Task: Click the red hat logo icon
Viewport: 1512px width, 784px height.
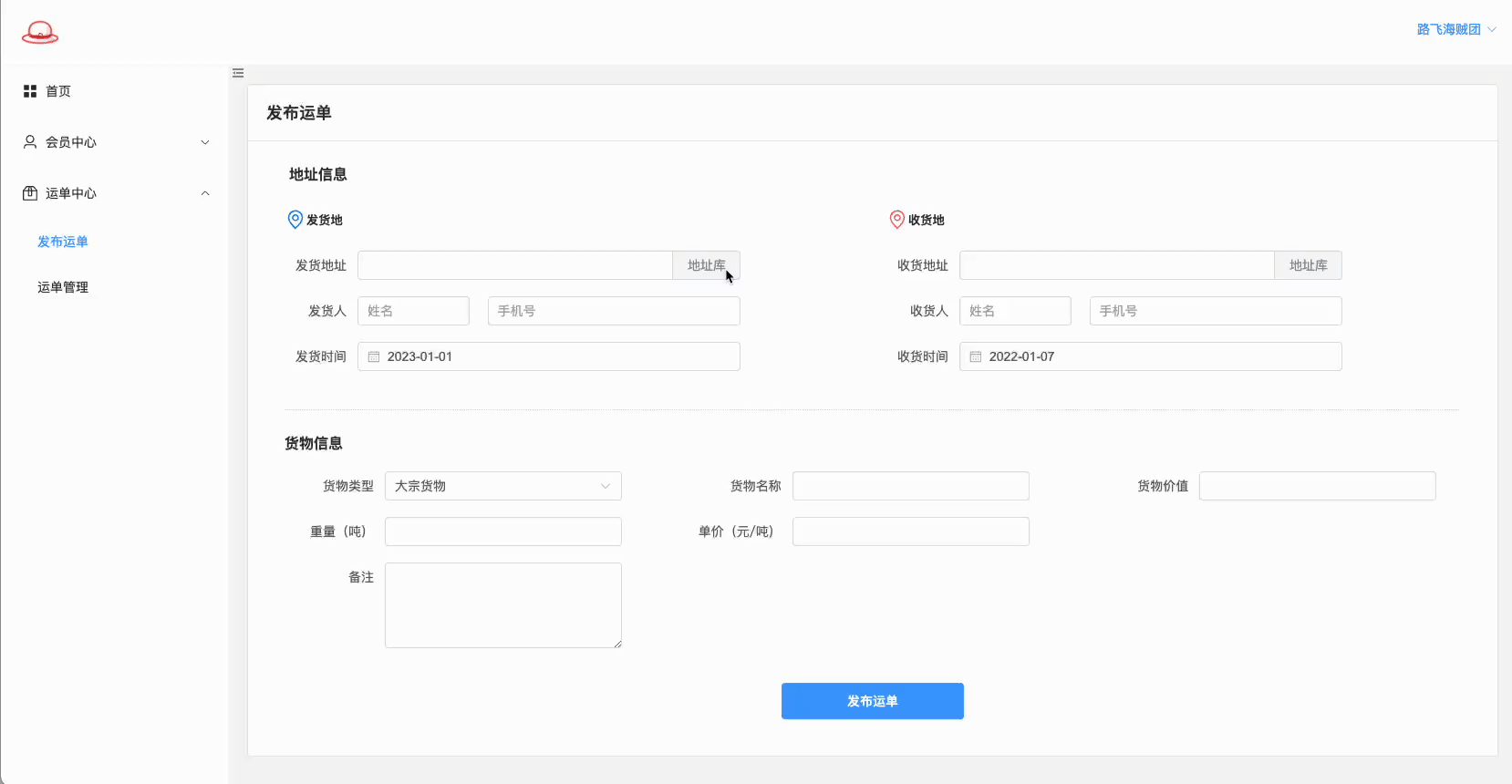Action: point(40,33)
